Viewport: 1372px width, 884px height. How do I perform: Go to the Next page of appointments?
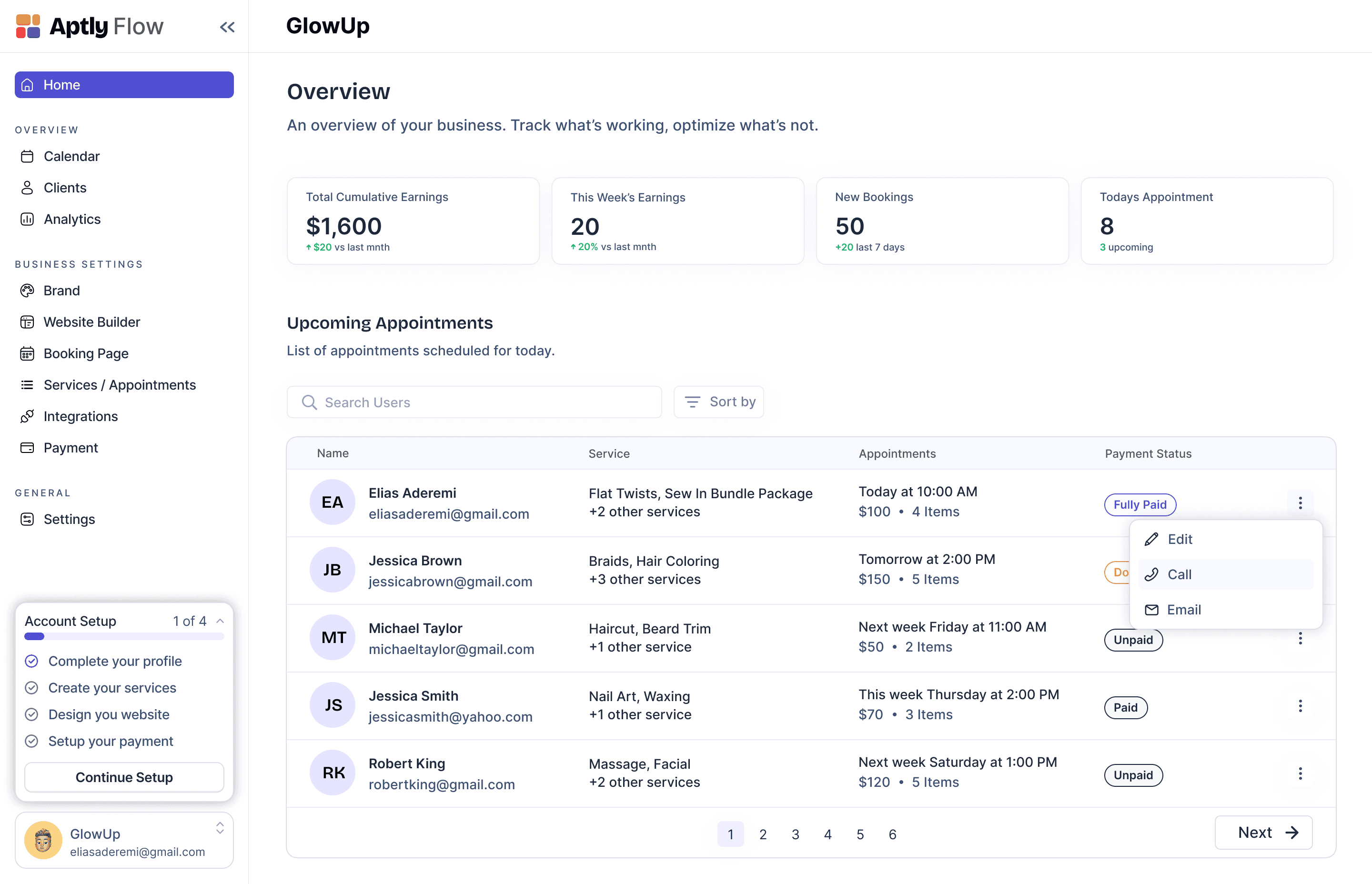coord(1263,833)
